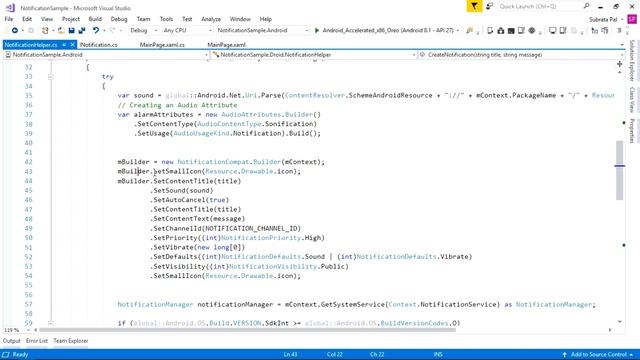Open the Tools menu
This screenshot has width=640, height=360.
pos(166,19)
